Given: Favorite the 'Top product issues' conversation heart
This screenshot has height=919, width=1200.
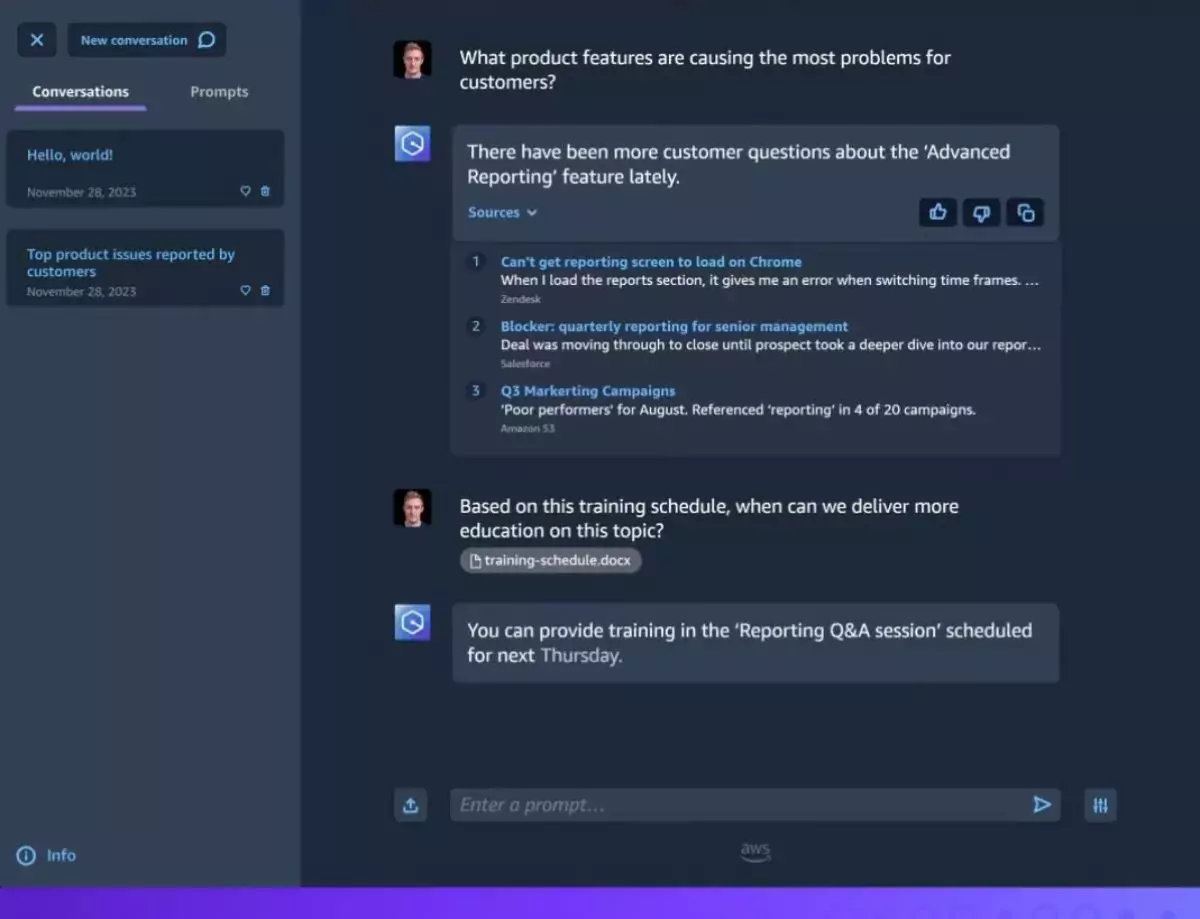Looking at the screenshot, I should [x=245, y=290].
